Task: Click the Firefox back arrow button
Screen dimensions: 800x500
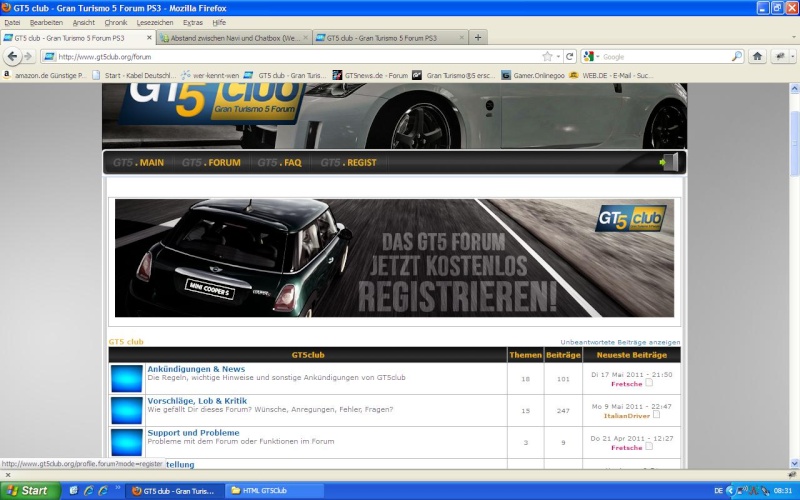Action: (12, 57)
